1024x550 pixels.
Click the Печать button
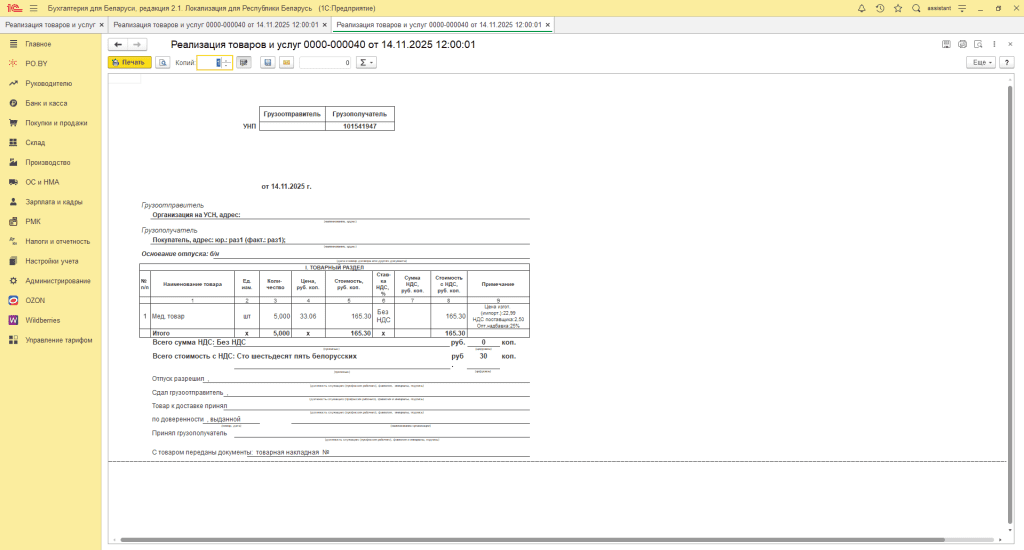[129, 62]
